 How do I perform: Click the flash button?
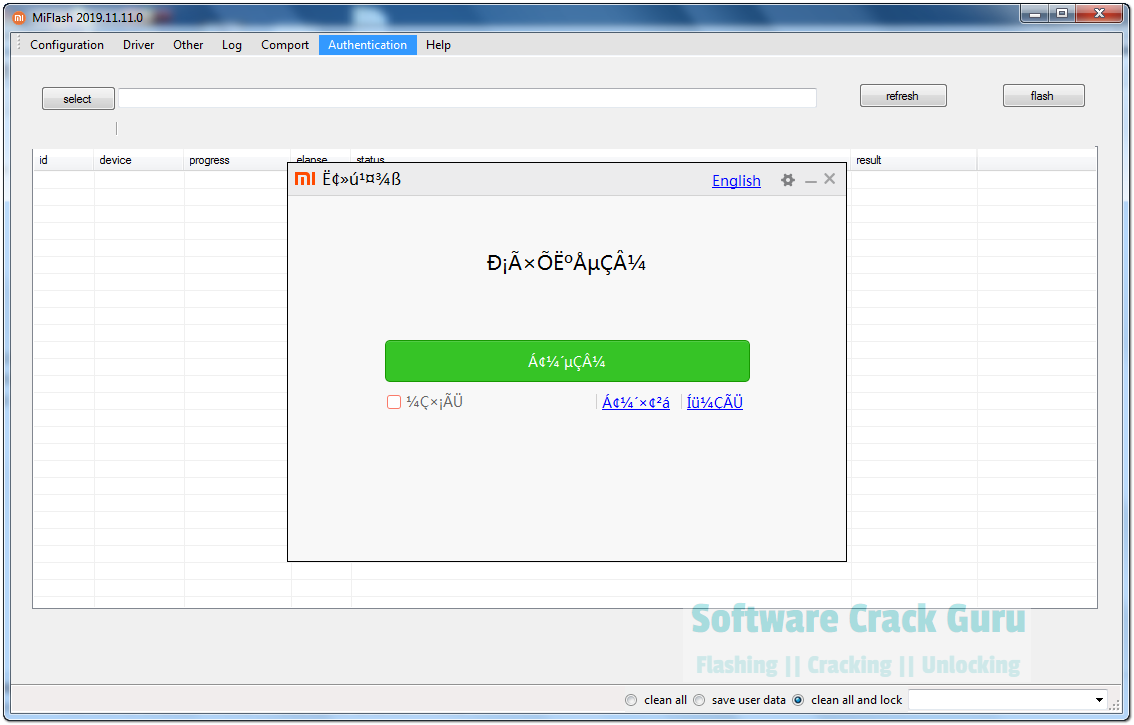click(x=1043, y=96)
